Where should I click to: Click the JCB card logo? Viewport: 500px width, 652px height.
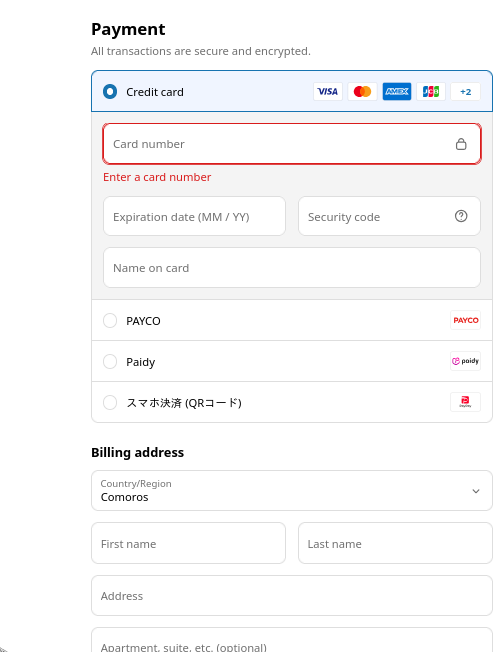431,91
